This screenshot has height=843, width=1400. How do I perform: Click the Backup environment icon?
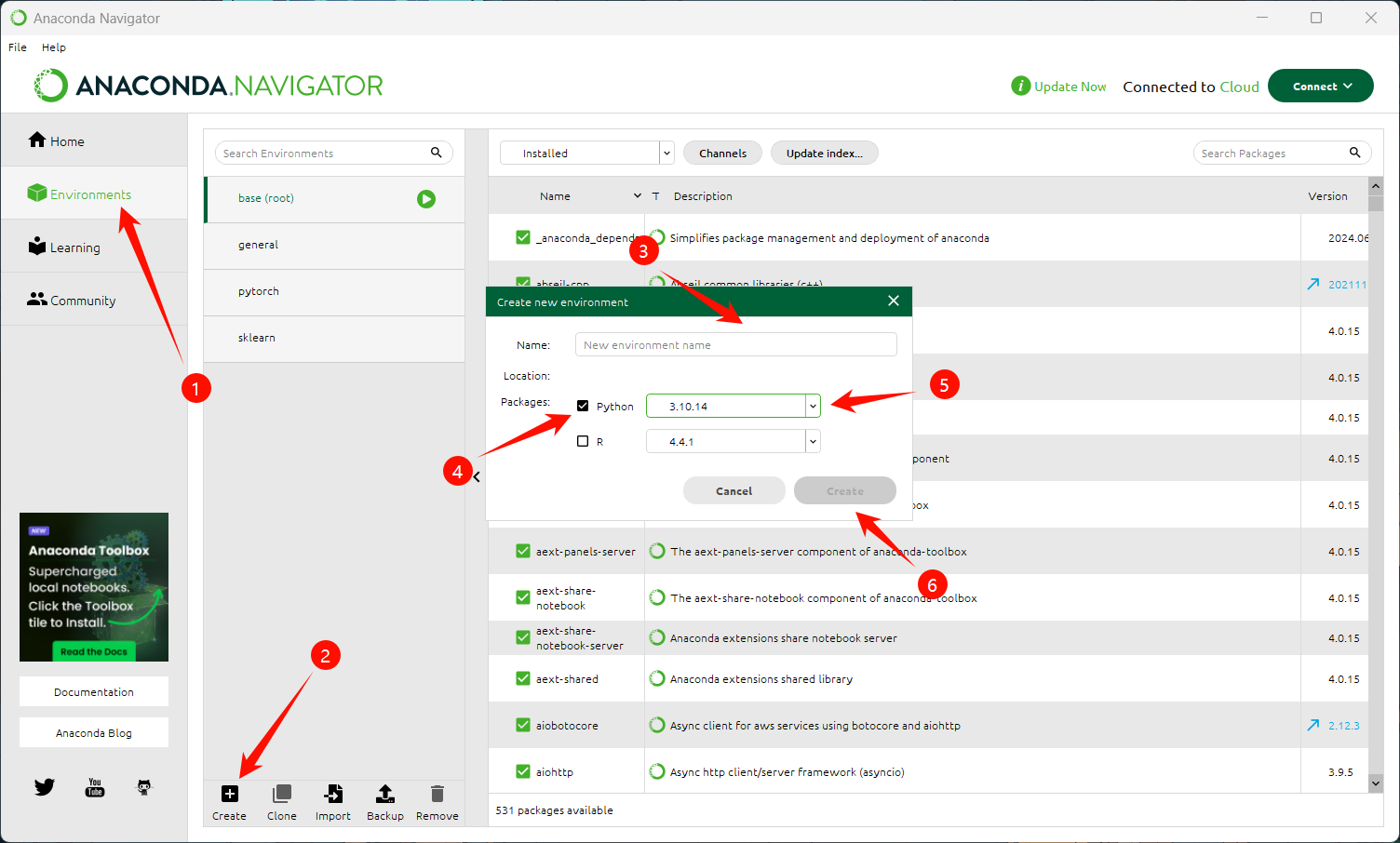tap(384, 794)
